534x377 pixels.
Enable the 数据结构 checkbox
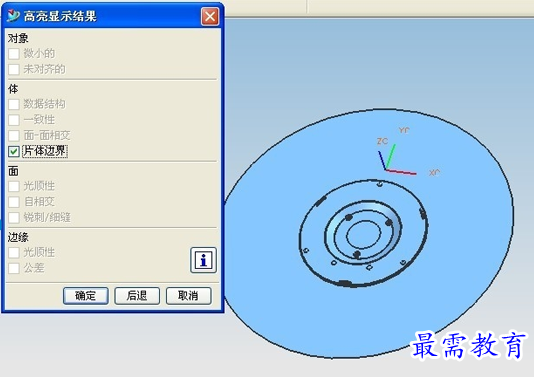(x=14, y=104)
